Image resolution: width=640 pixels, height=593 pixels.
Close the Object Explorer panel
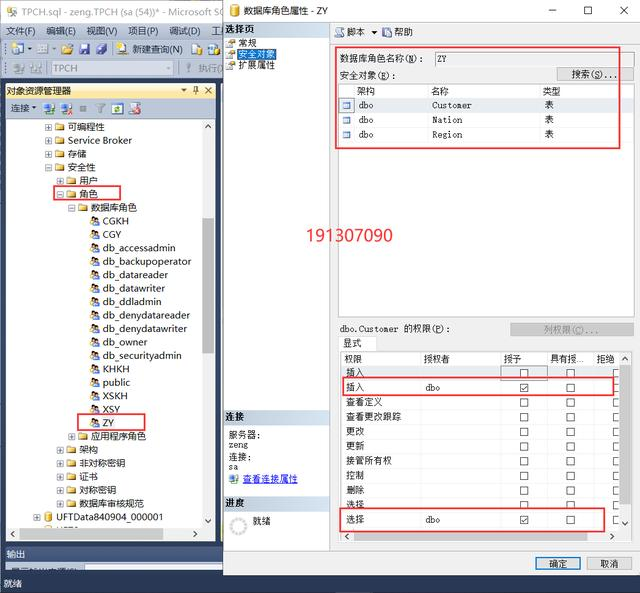click(x=208, y=90)
